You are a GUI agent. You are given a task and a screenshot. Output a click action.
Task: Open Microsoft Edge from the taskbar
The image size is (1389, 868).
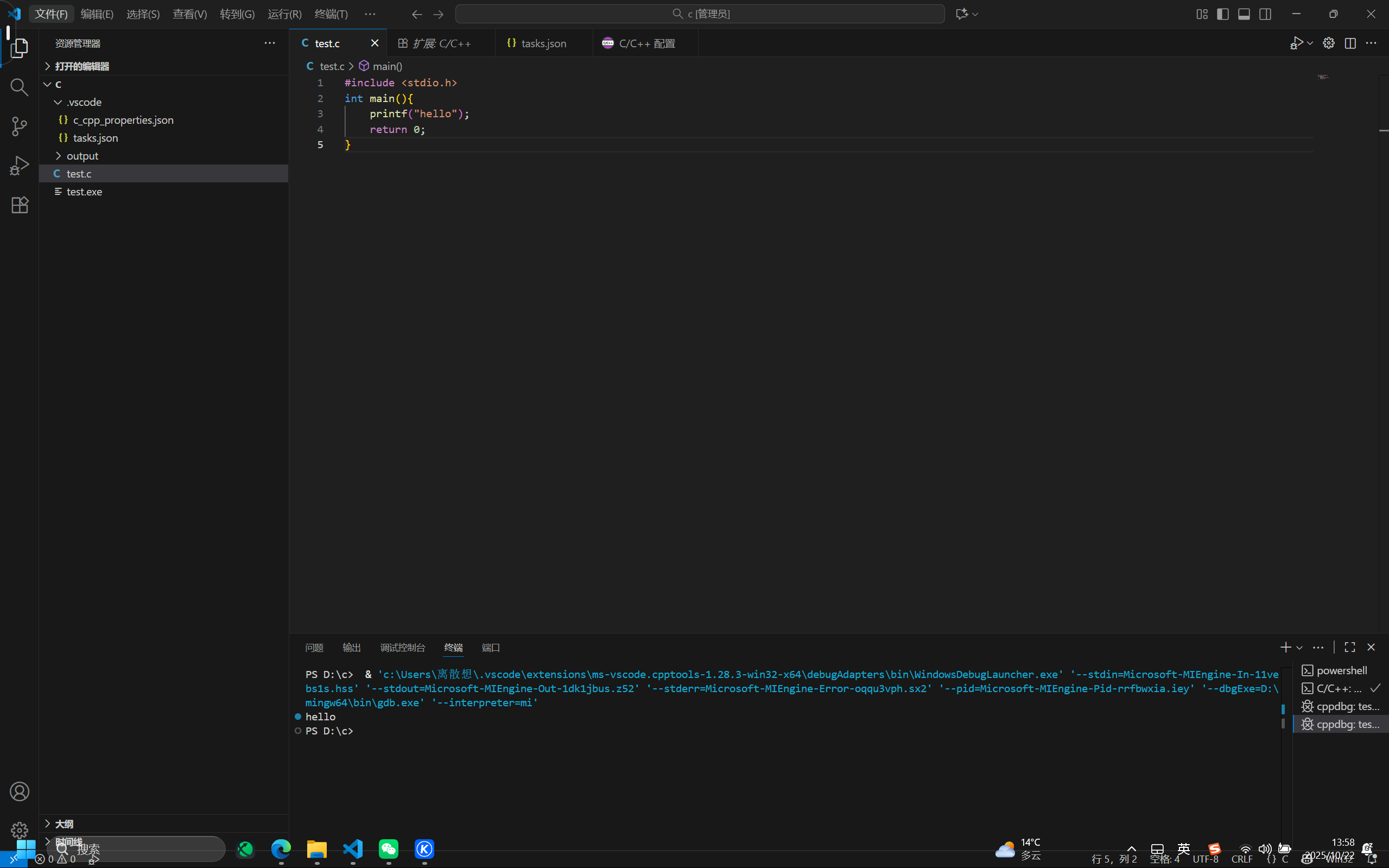click(281, 848)
